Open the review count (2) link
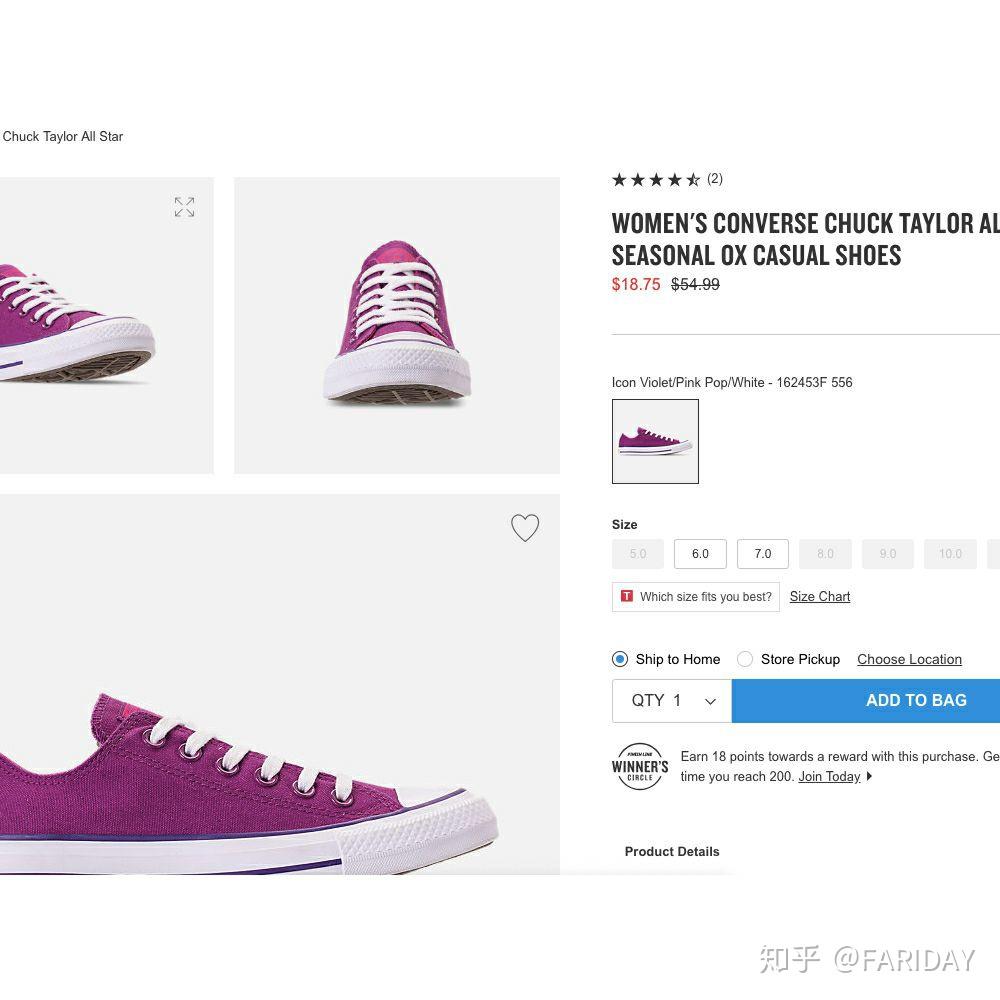This screenshot has height=1000, width=1000. coord(715,179)
